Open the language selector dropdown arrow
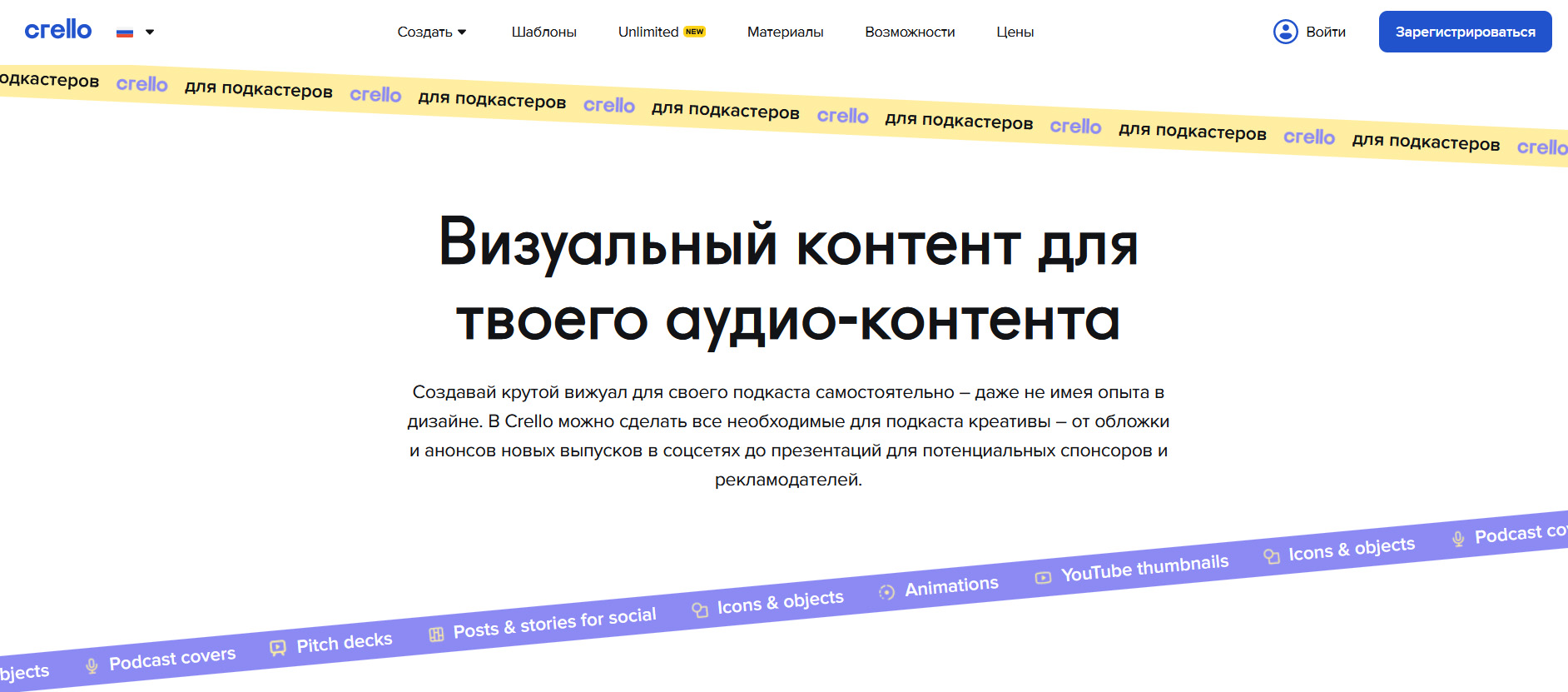 click(x=150, y=32)
